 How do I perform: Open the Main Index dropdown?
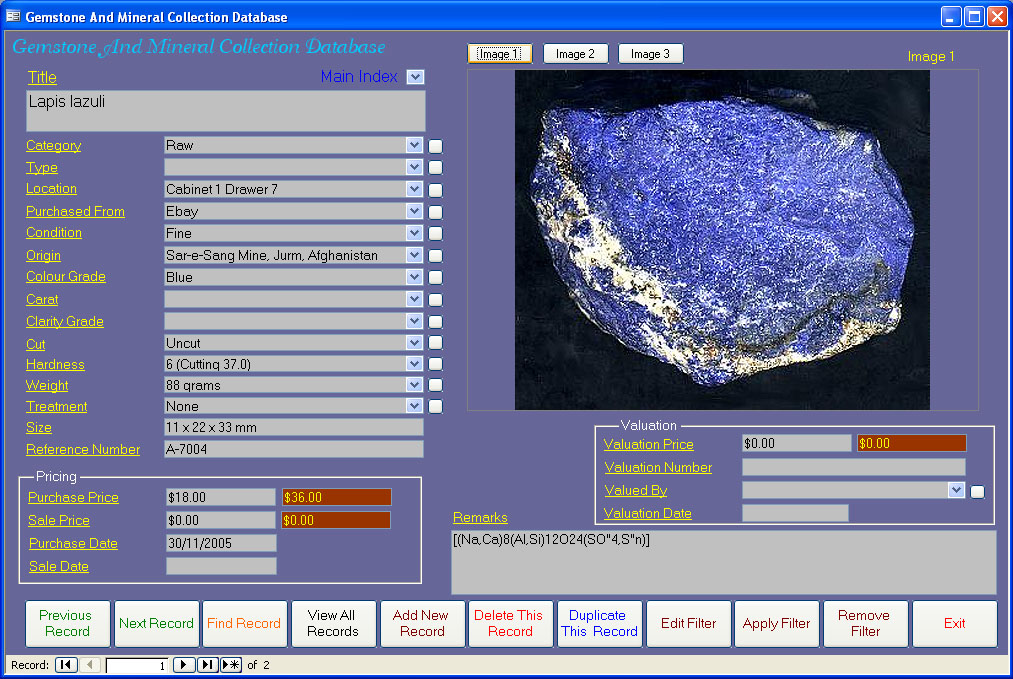click(415, 77)
